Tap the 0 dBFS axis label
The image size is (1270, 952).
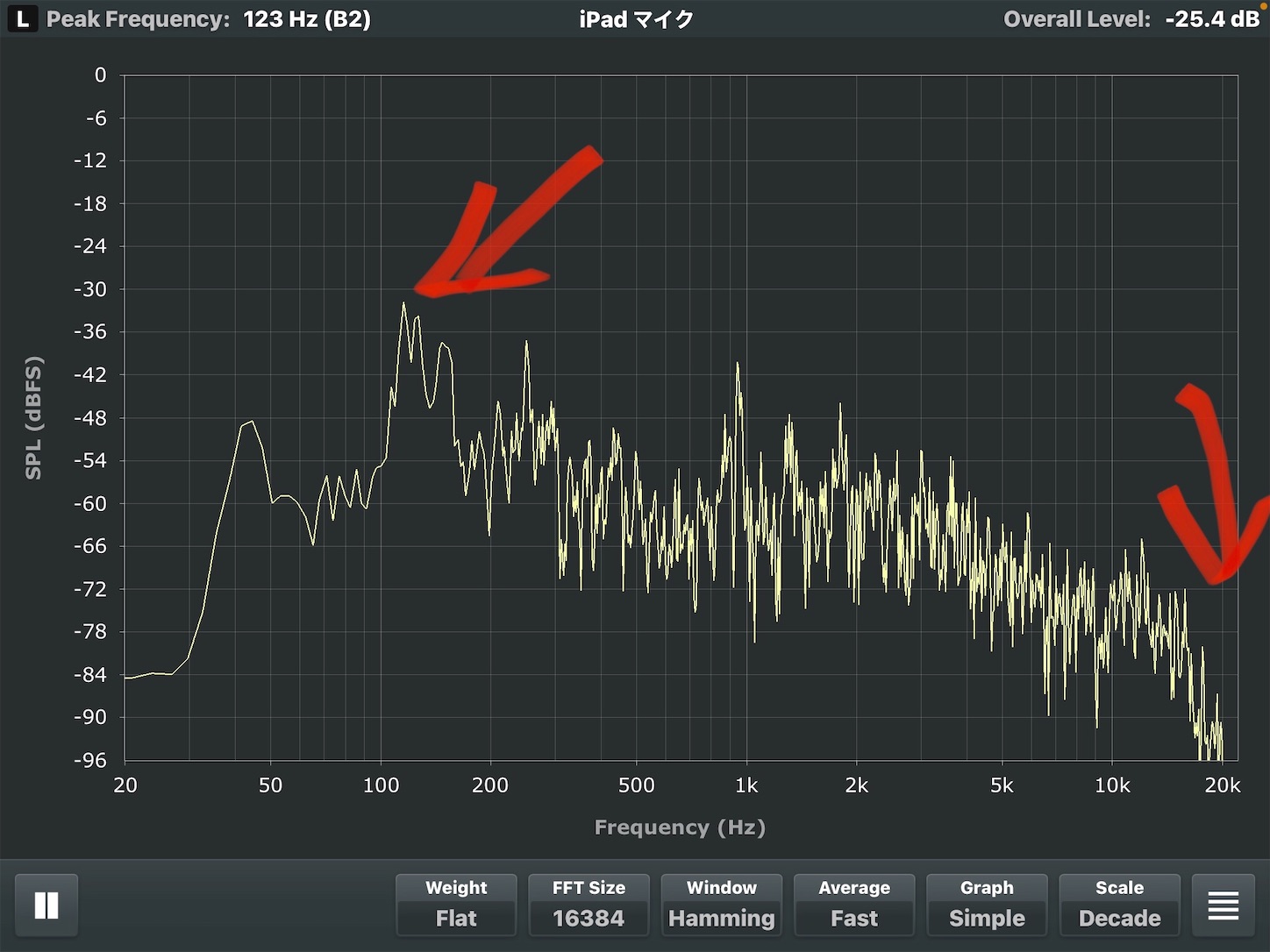(101, 75)
